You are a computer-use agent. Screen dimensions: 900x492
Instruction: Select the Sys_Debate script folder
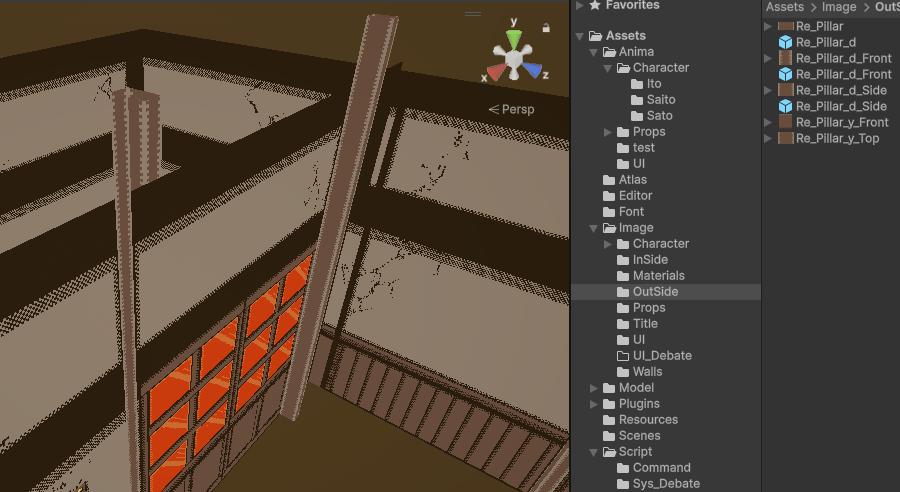666,484
